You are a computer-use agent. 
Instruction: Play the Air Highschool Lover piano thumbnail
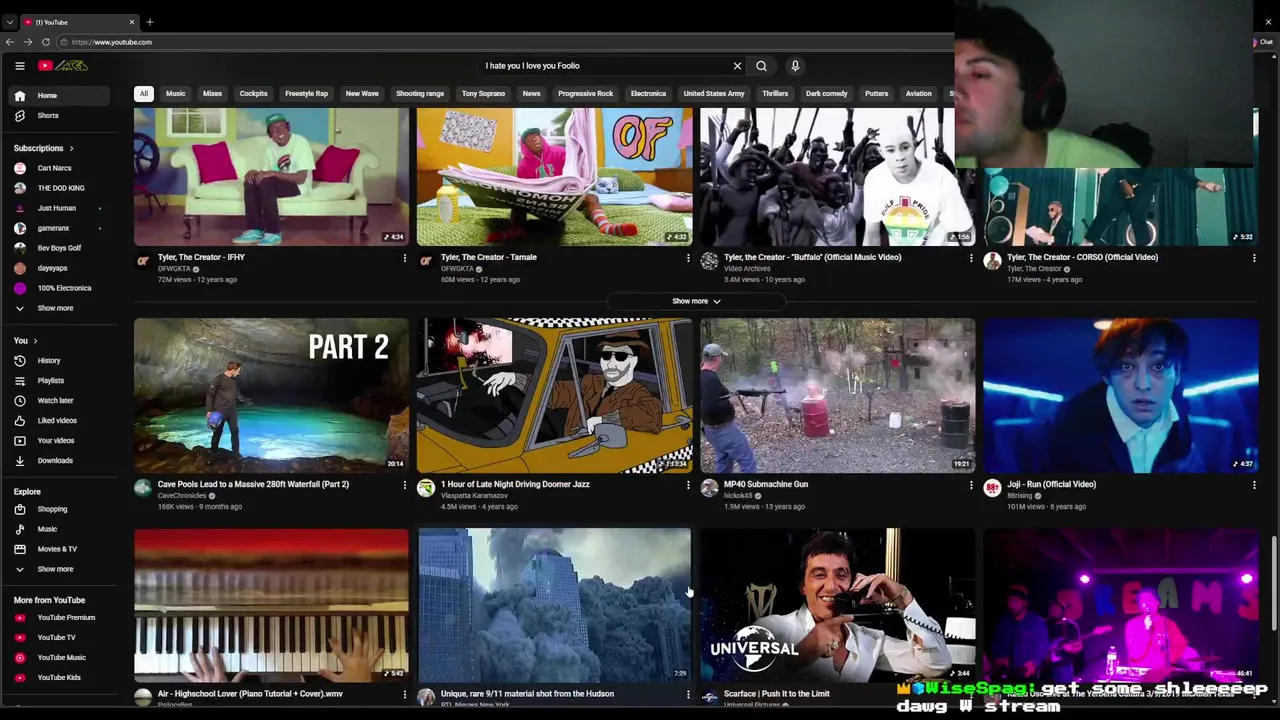pyautogui.click(x=271, y=605)
